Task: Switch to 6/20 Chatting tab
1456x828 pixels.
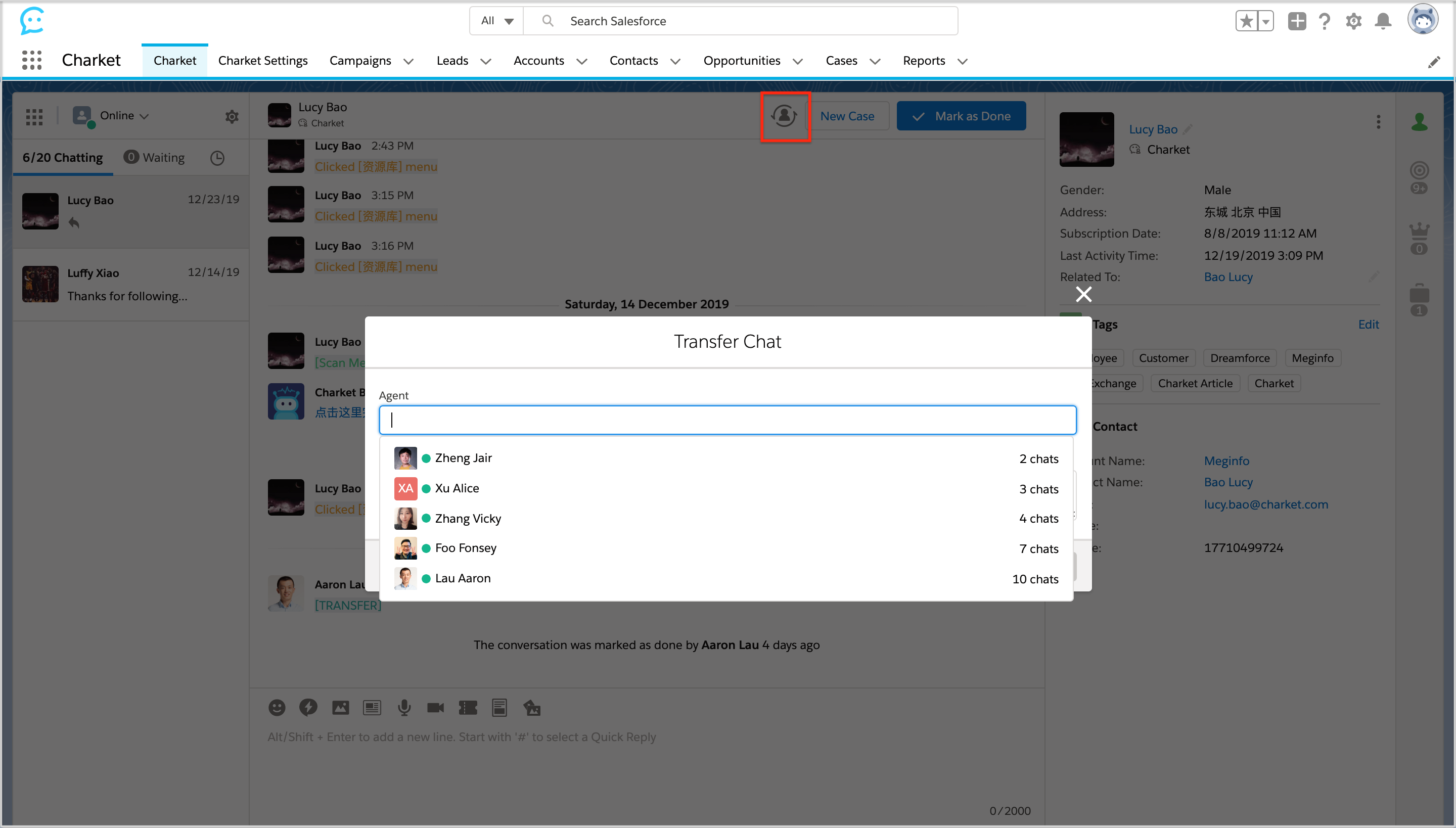Action: click(x=63, y=158)
